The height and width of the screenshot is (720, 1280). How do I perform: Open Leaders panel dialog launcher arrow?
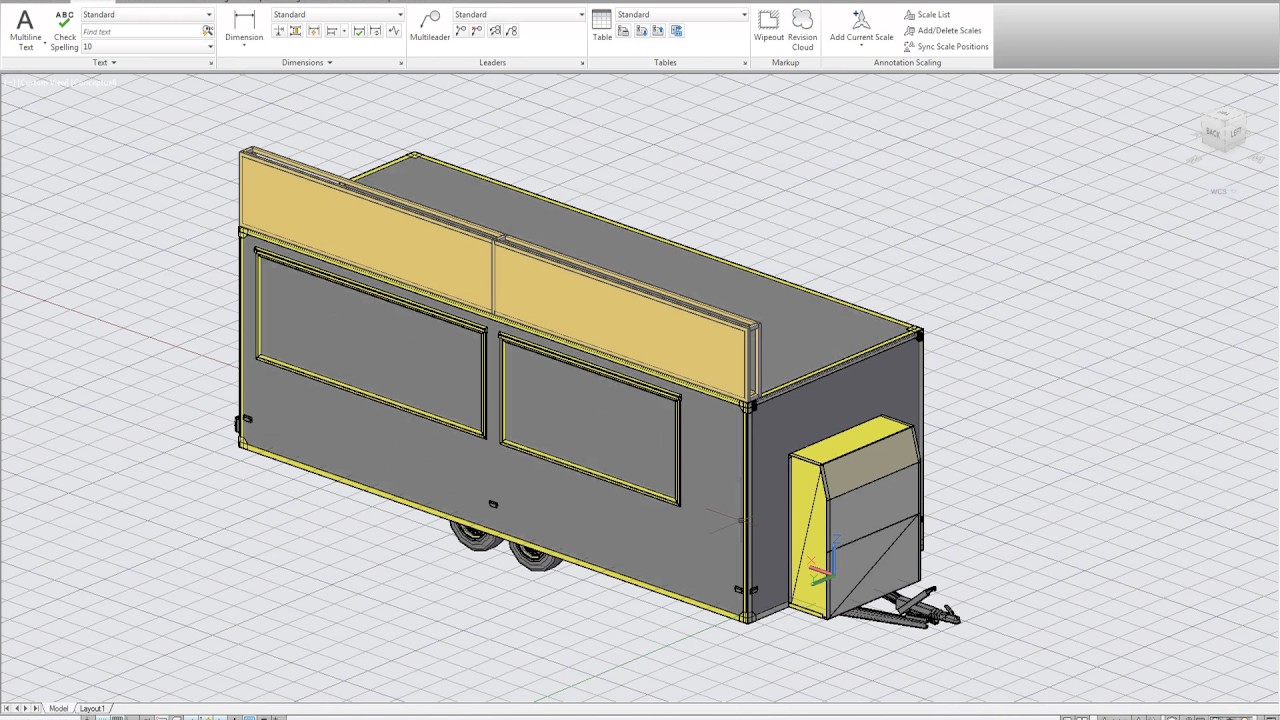(582, 63)
